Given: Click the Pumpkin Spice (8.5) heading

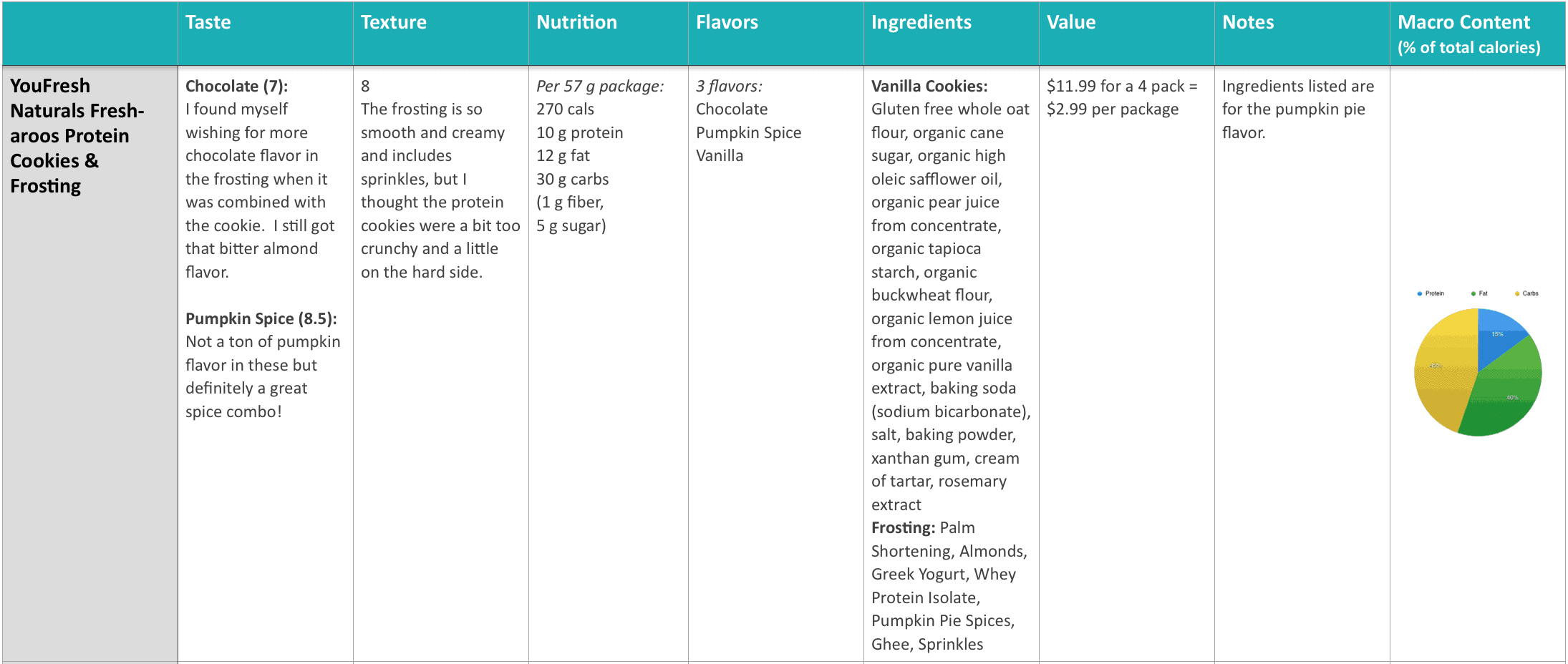Looking at the screenshot, I should tap(261, 318).
